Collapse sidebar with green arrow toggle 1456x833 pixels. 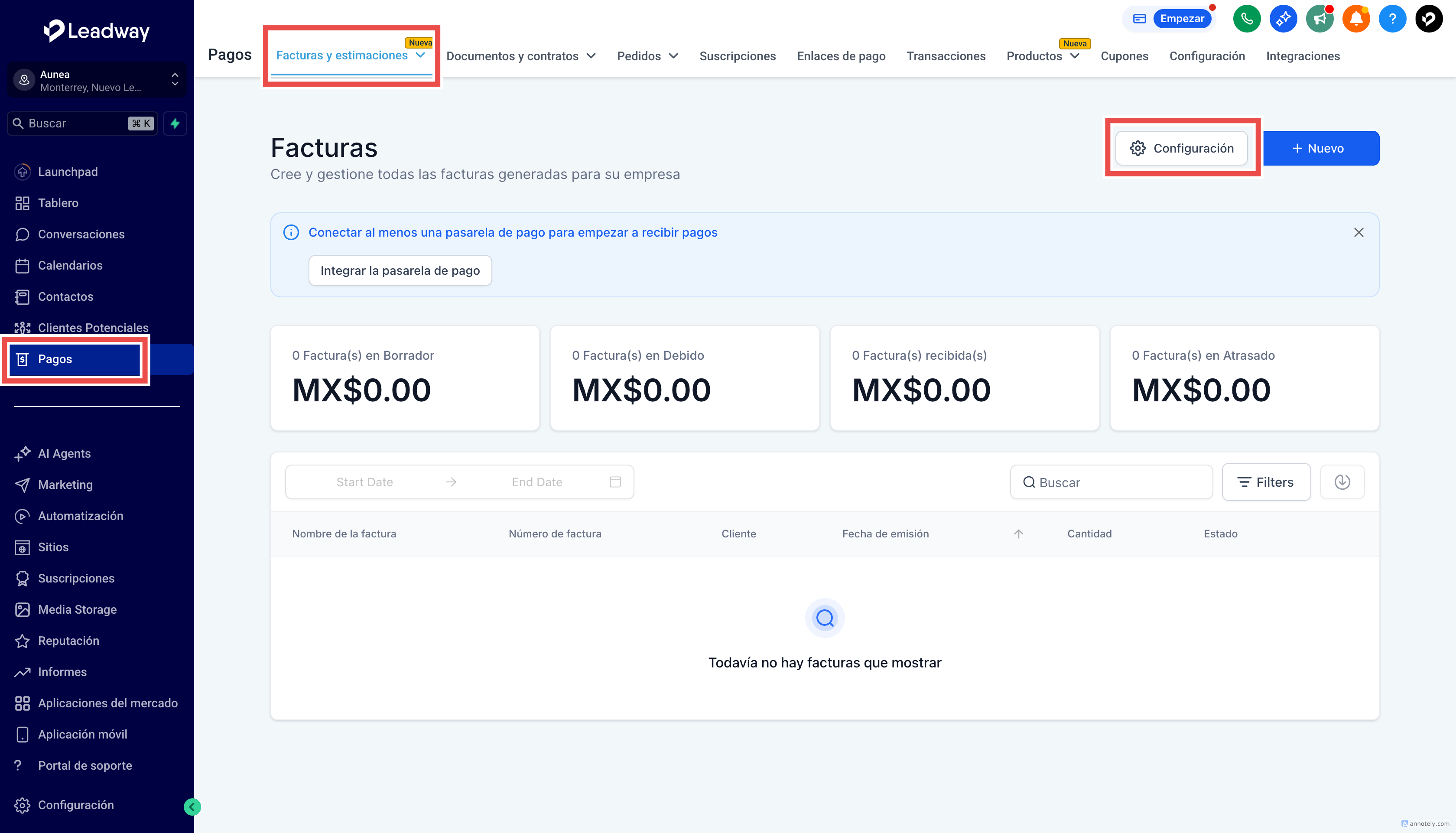point(192,807)
